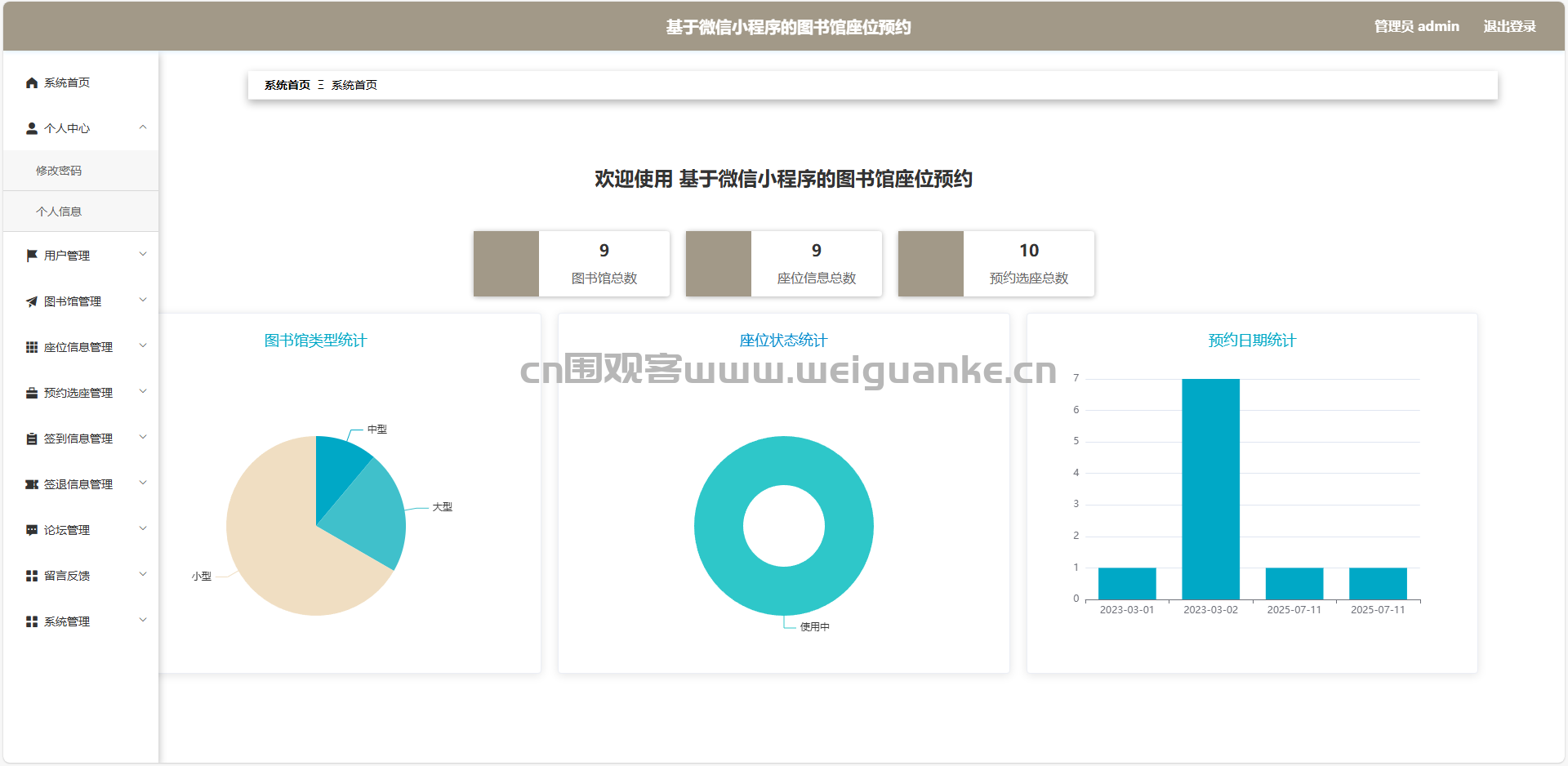Expand the 用户管理 chevron
The height and width of the screenshot is (766, 1568).
pos(143,254)
